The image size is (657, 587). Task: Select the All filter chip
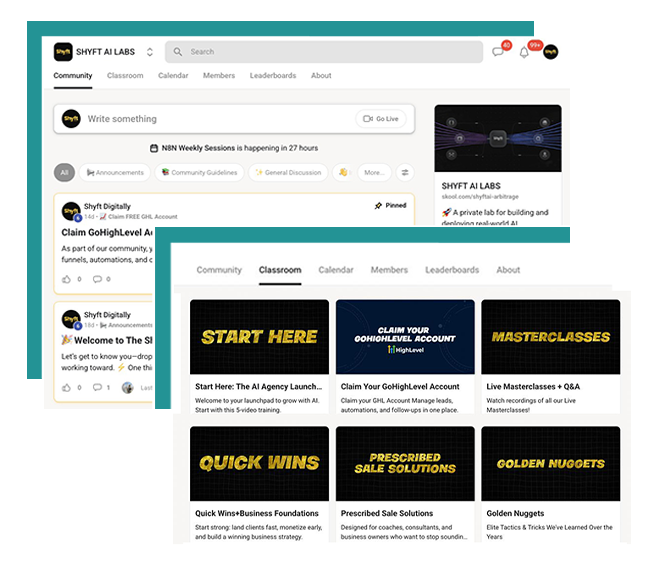coord(64,173)
